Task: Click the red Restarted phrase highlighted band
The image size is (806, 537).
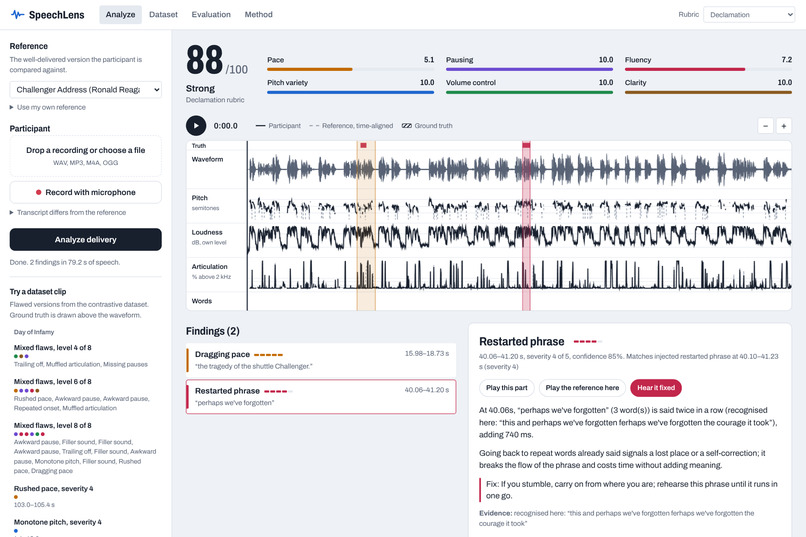Action: (x=526, y=226)
